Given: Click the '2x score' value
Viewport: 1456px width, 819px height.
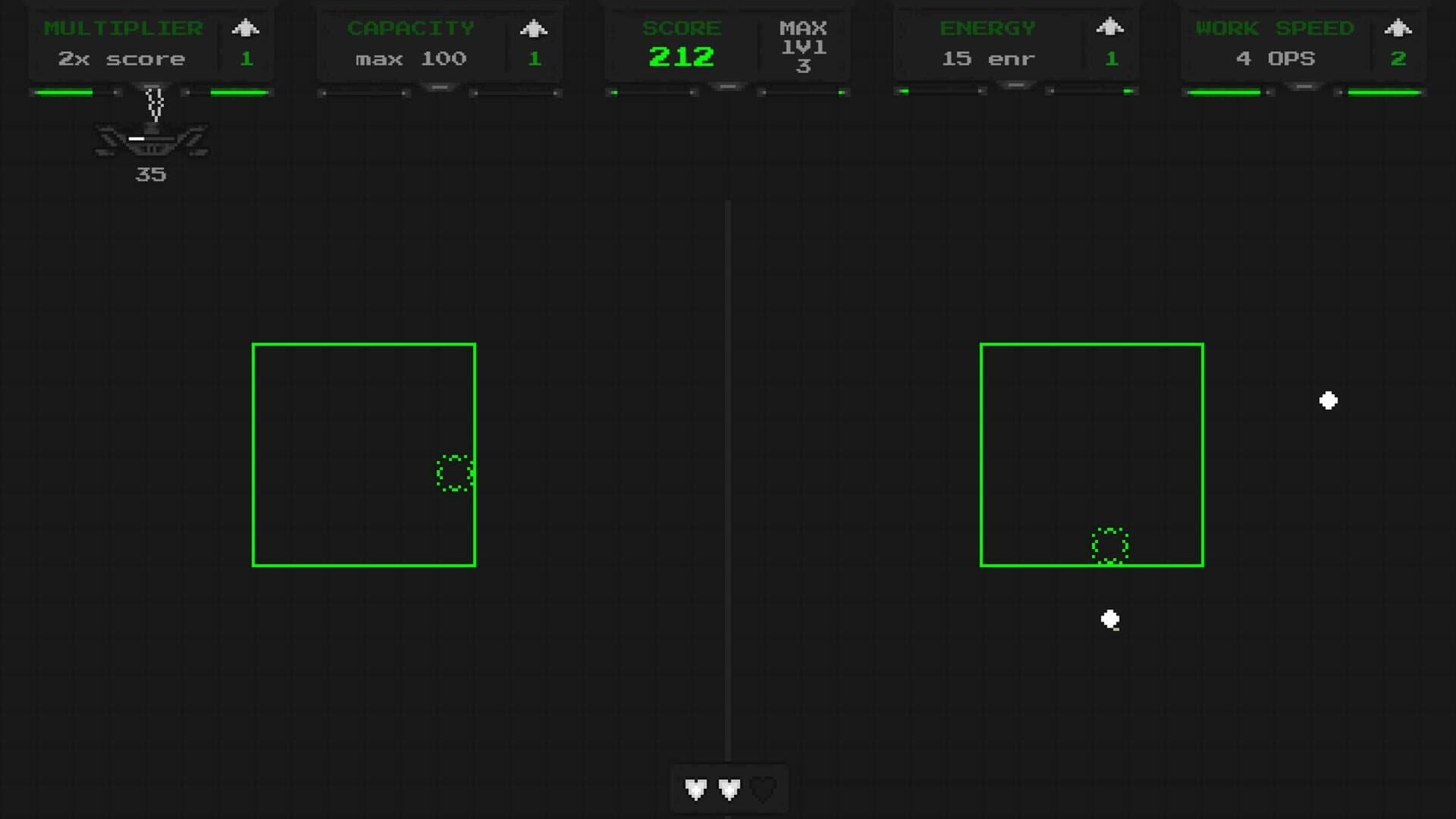Looking at the screenshot, I should pos(122,58).
